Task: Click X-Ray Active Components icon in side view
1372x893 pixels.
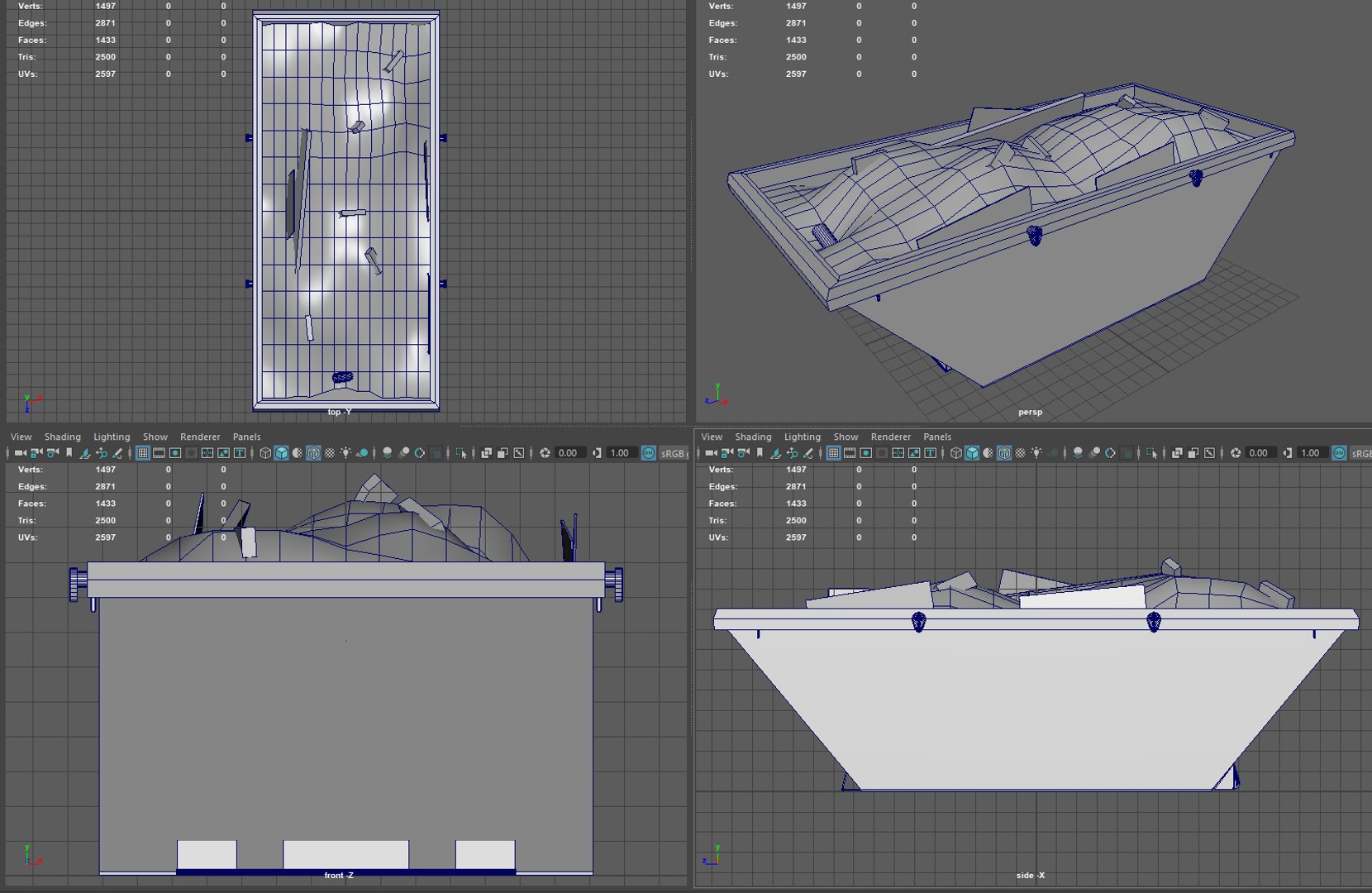Action: click(x=1193, y=453)
